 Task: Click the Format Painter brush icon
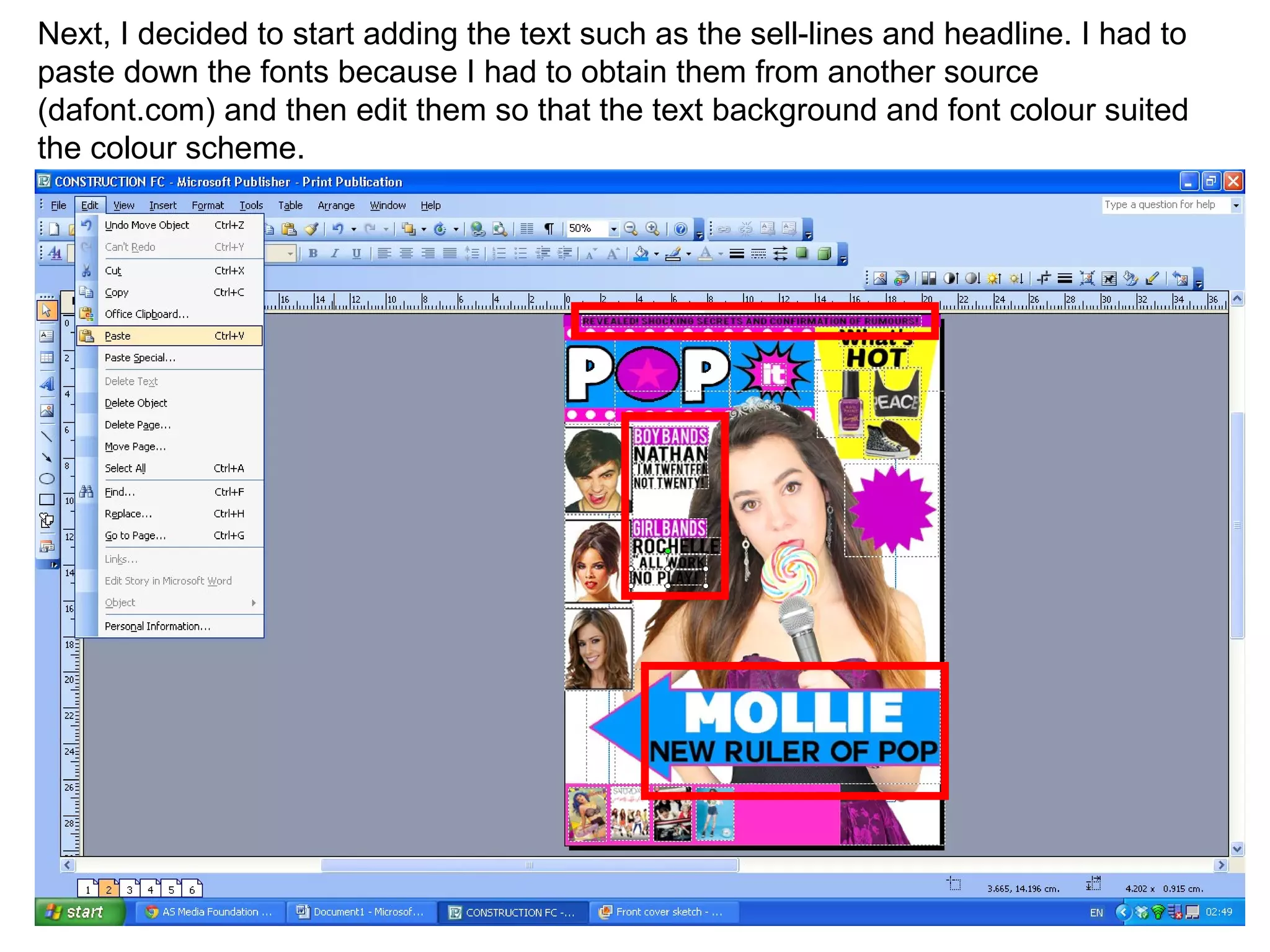click(311, 229)
